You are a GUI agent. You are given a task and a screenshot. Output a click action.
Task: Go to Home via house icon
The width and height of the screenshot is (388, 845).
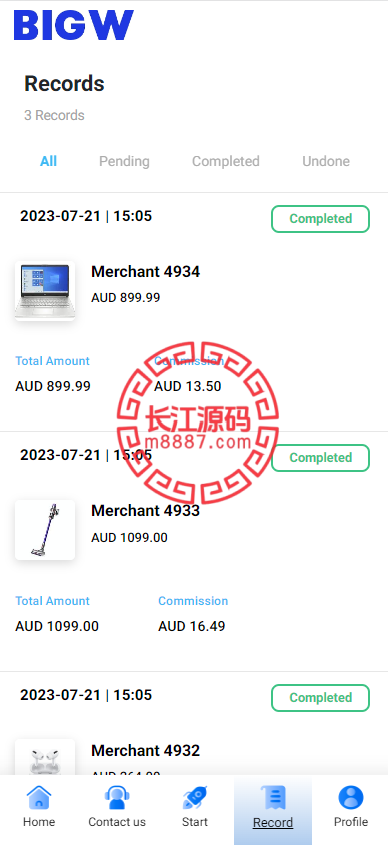(x=39, y=798)
